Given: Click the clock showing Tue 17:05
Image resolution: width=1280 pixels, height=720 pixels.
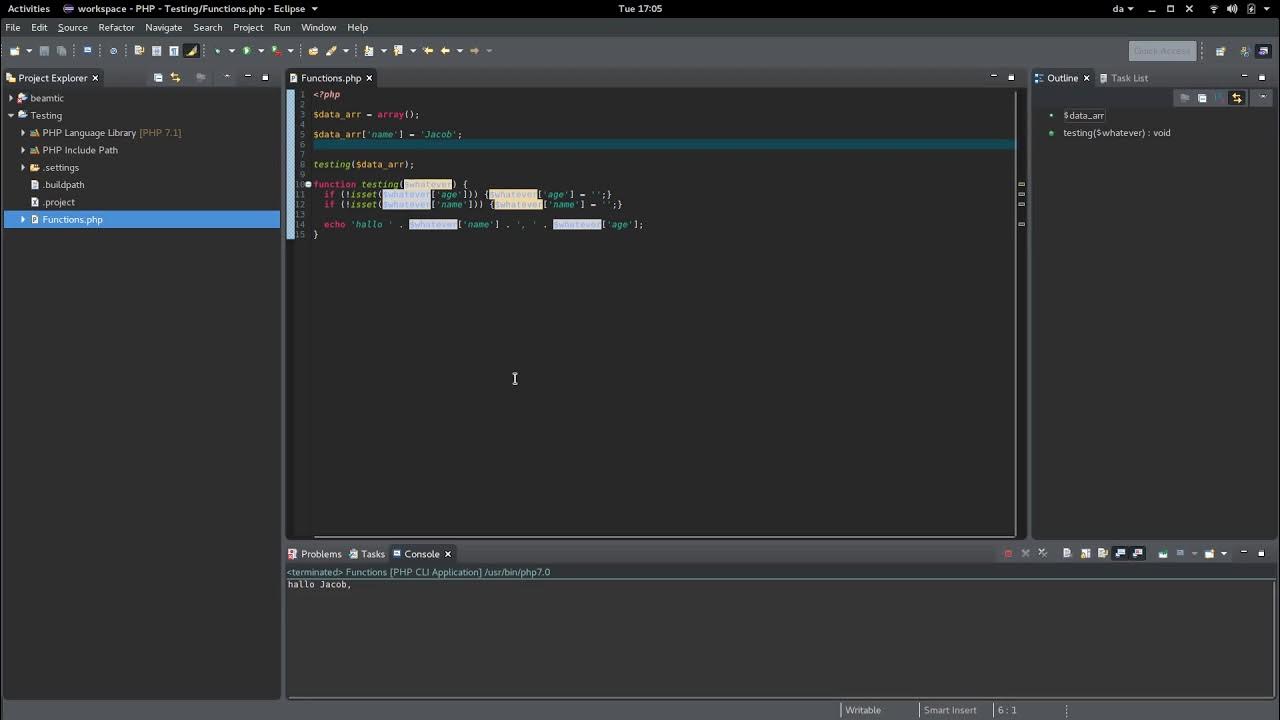Looking at the screenshot, I should [x=640, y=8].
